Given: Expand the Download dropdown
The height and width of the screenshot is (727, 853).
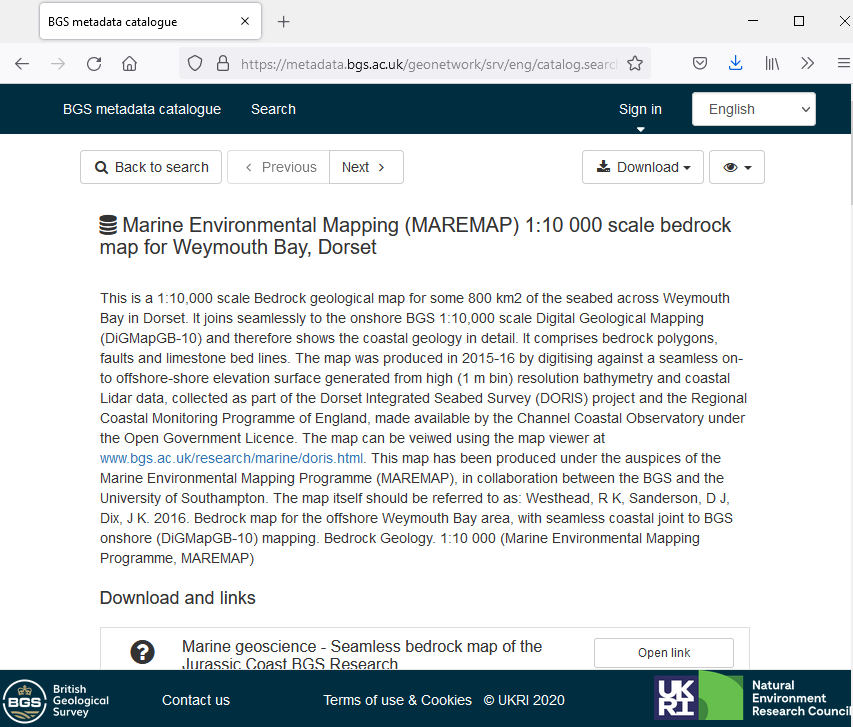Looking at the screenshot, I should click(642, 167).
